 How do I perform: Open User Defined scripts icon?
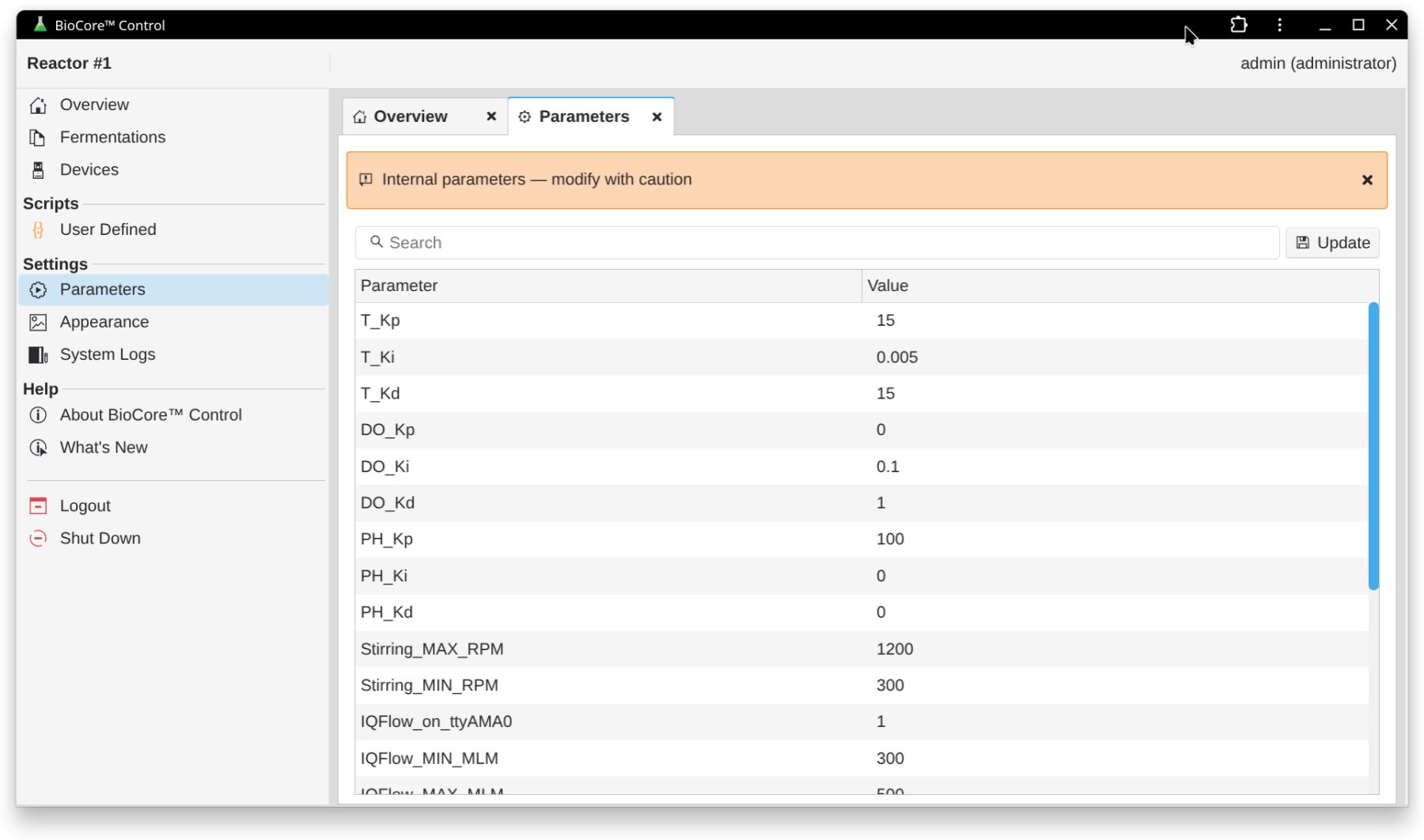point(38,230)
